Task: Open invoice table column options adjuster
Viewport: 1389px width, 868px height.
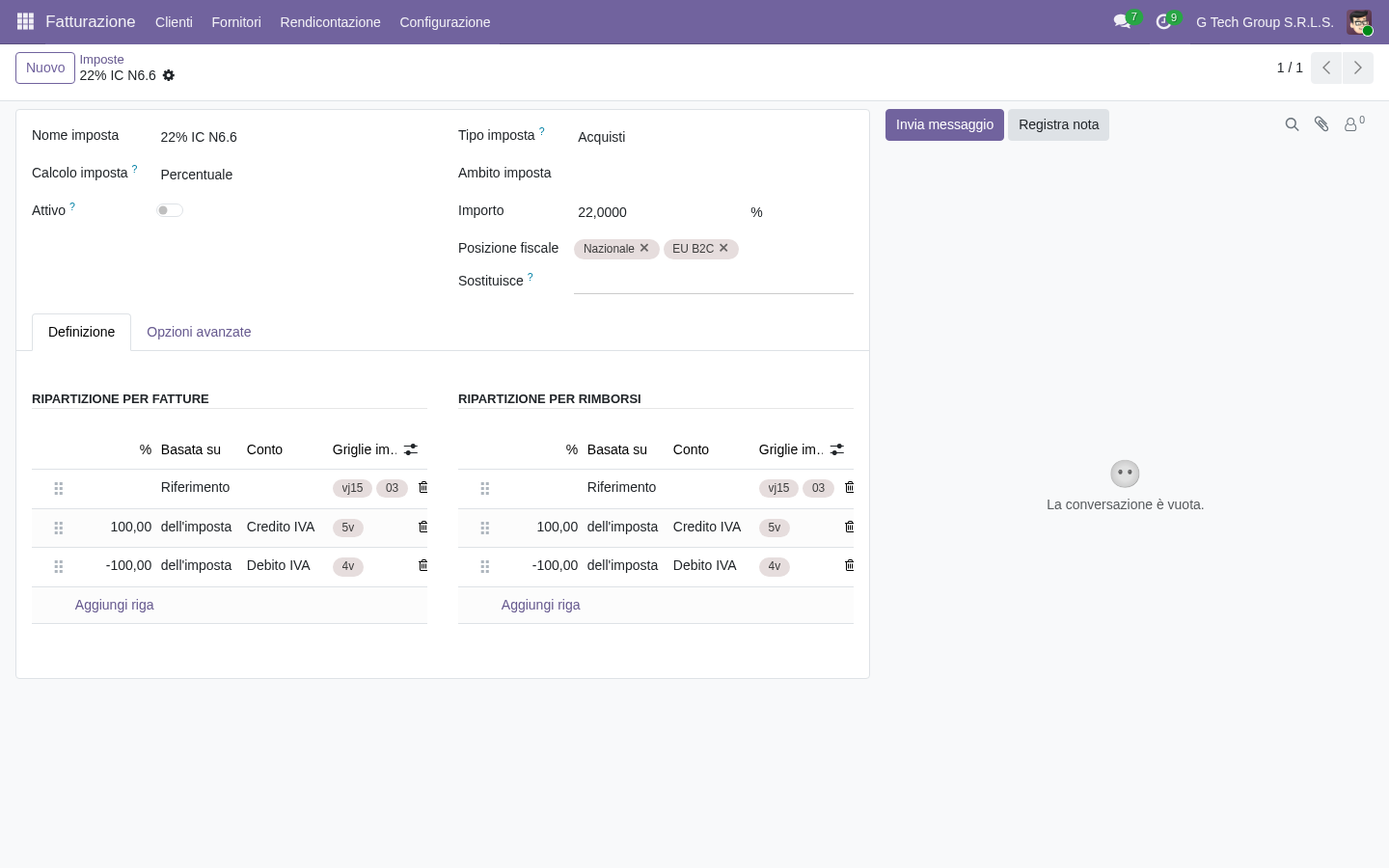Action: (411, 449)
